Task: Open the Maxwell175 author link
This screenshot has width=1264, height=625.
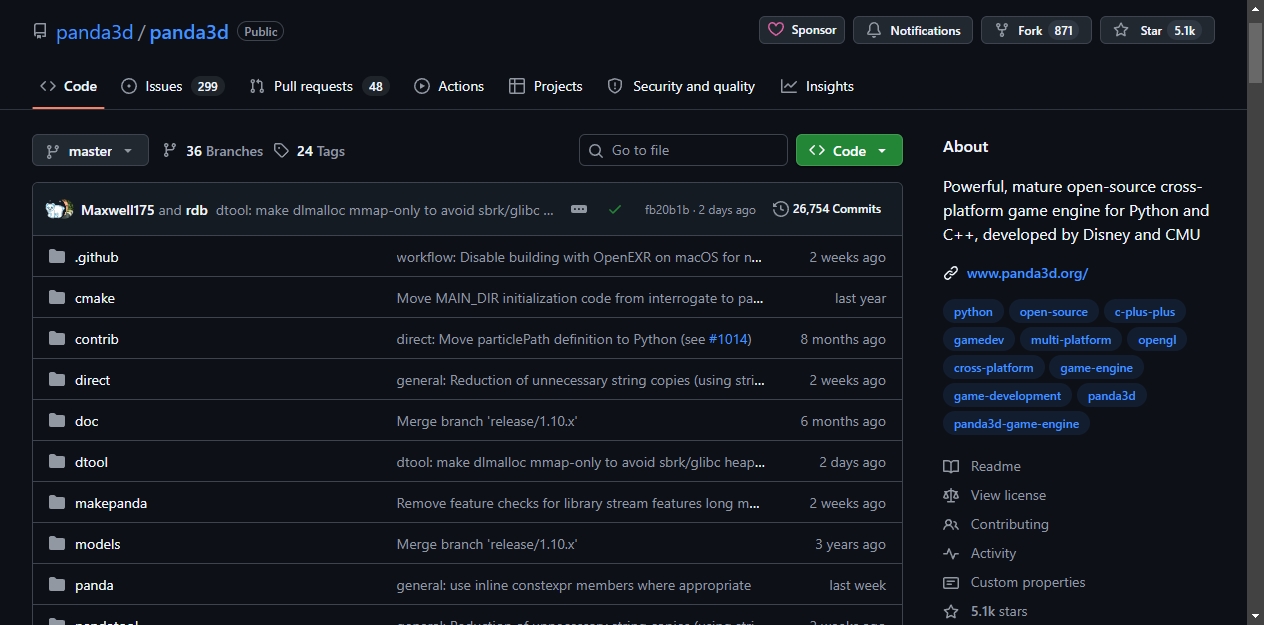Action: pyautogui.click(x=117, y=210)
